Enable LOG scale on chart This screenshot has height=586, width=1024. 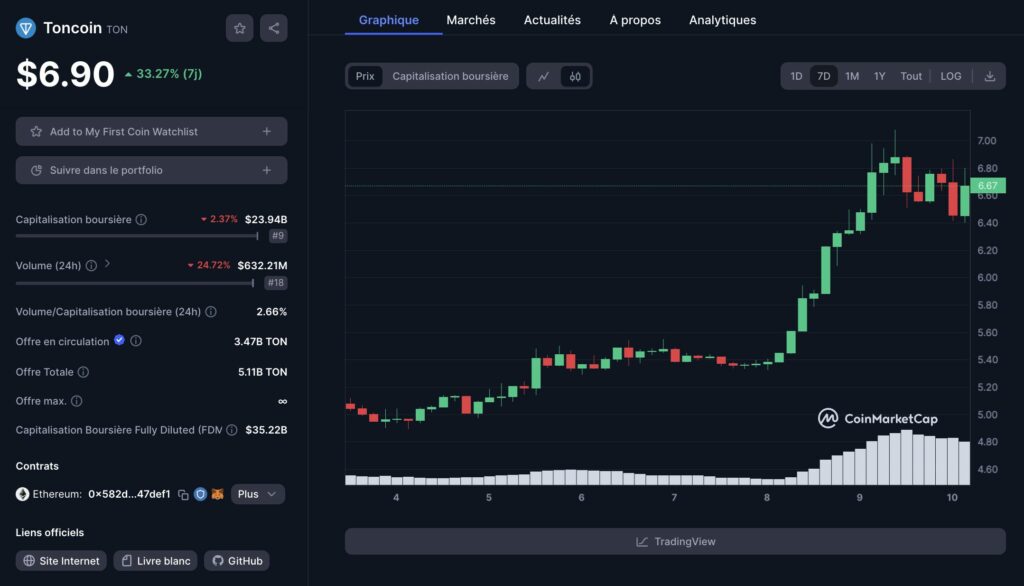950,76
